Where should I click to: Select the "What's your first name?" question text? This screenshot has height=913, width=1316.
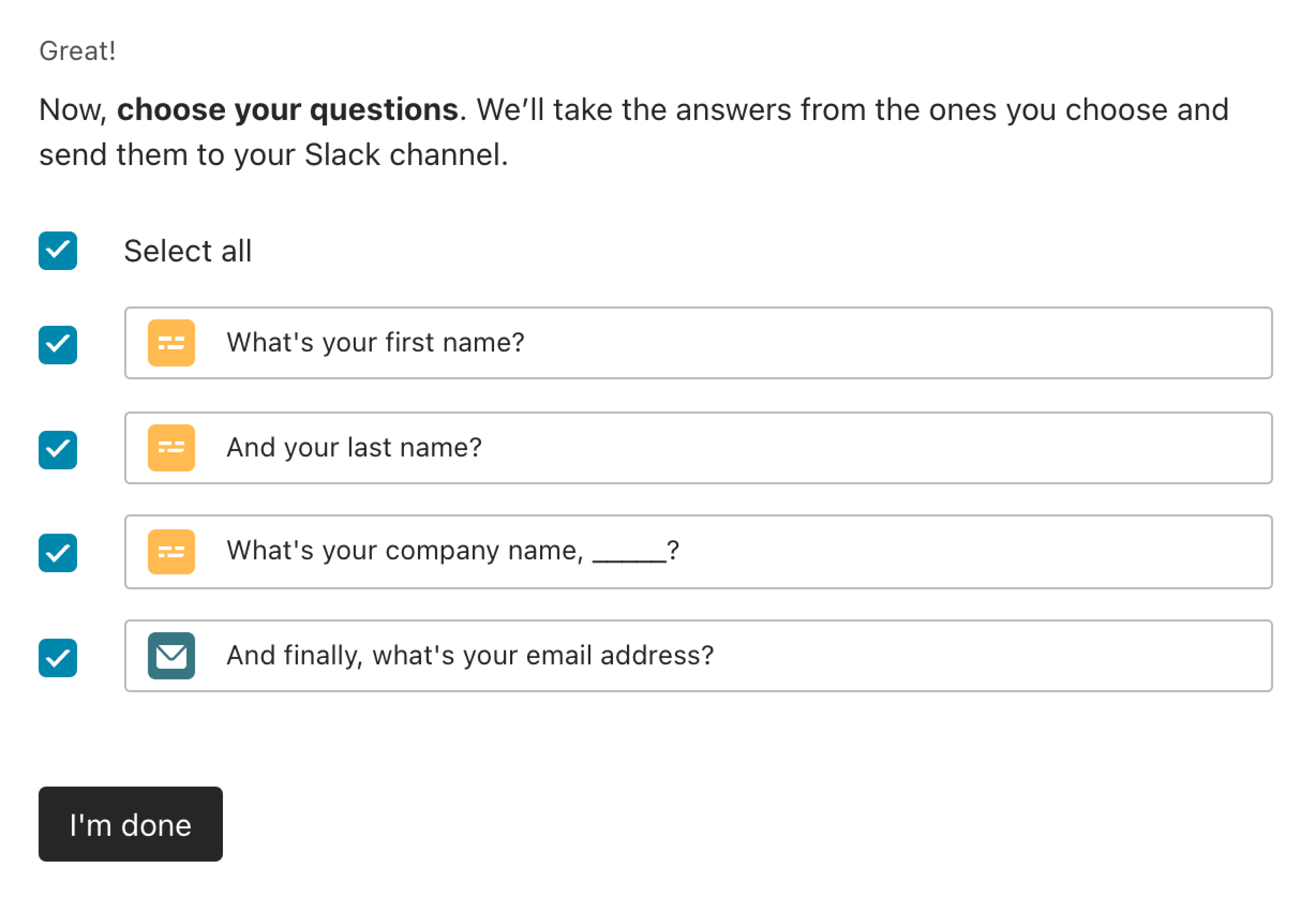click(x=375, y=343)
